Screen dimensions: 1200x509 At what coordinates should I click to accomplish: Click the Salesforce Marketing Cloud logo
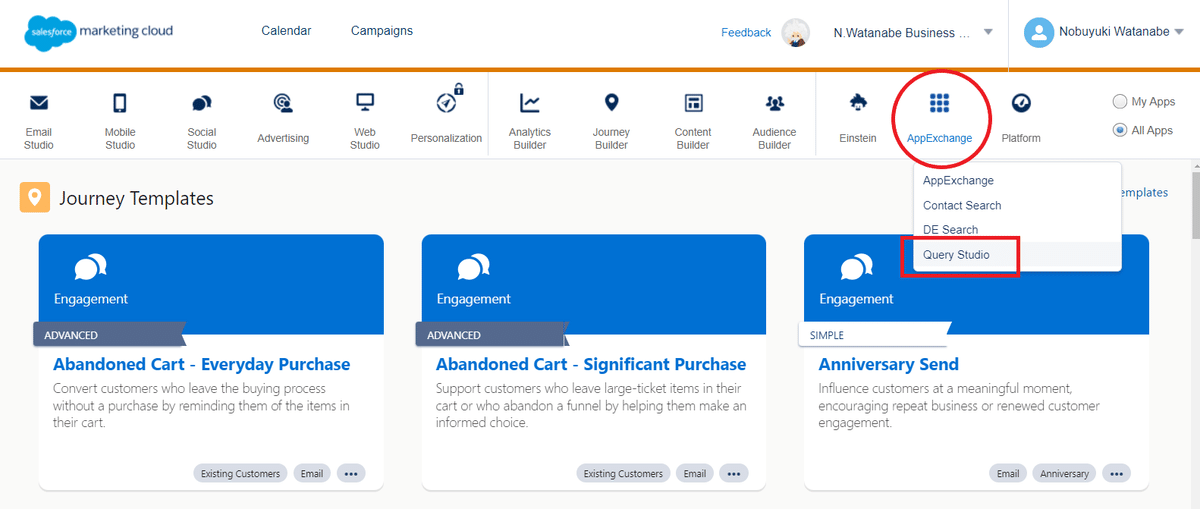(98, 32)
